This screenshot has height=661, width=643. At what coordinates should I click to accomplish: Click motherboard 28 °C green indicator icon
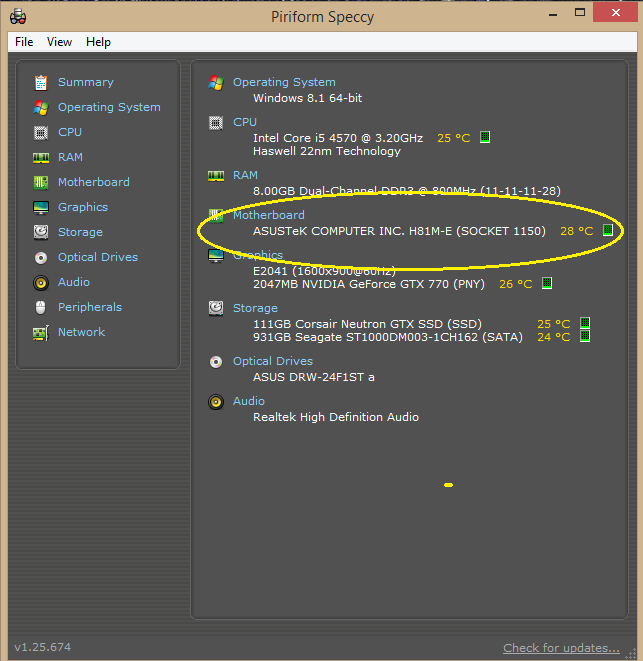[608, 230]
